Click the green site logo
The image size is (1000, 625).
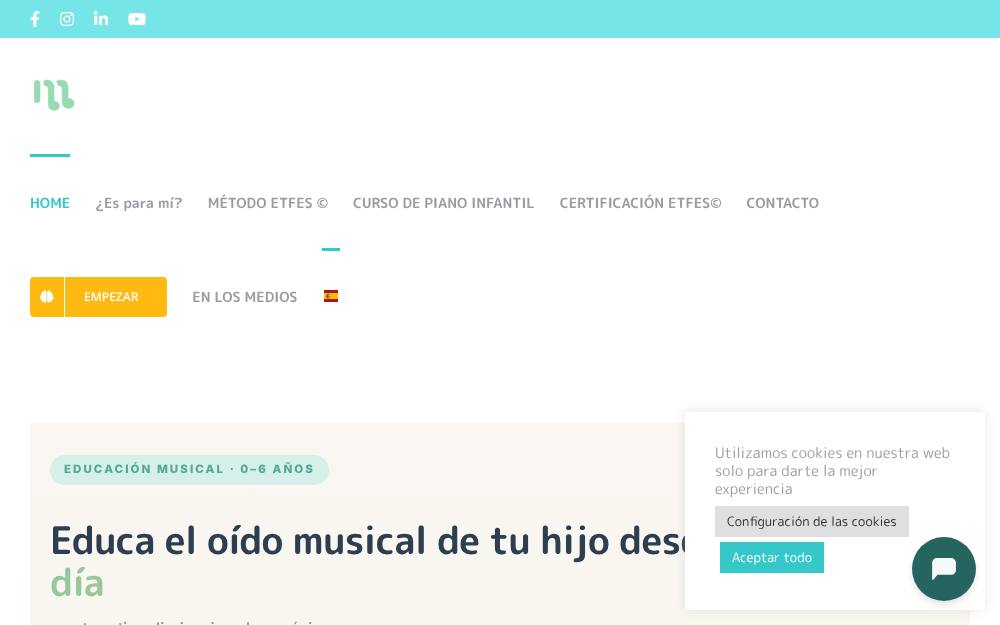tap(54, 95)
